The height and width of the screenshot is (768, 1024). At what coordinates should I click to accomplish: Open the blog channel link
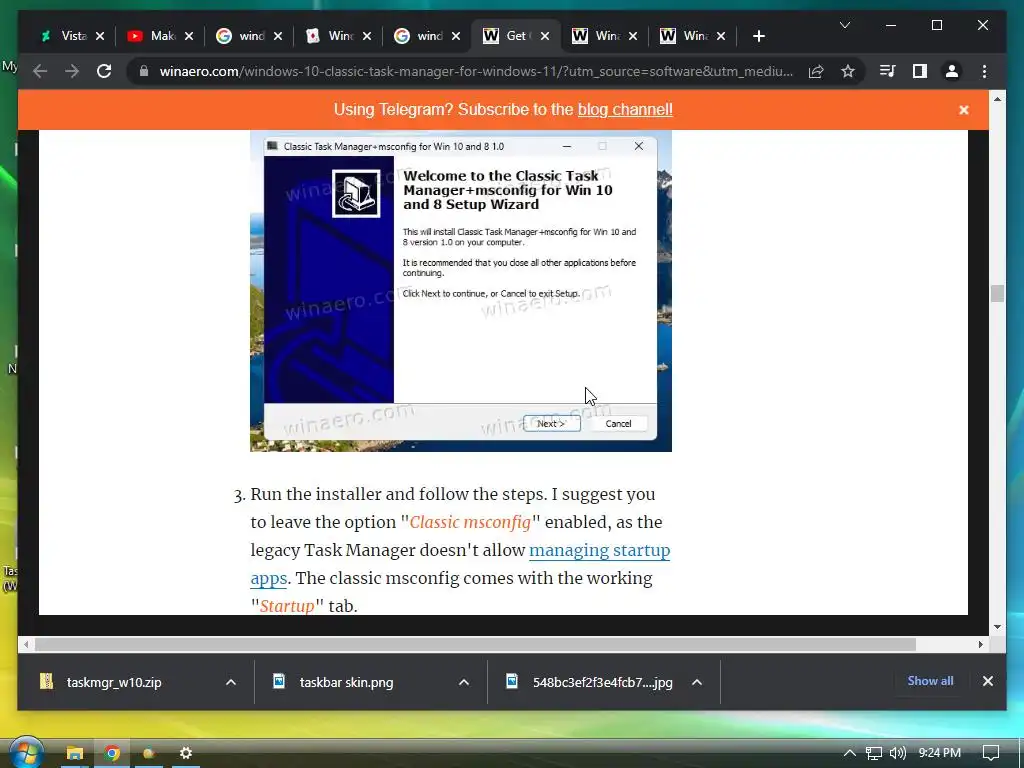pyautogui.click(x=625, y=109)
